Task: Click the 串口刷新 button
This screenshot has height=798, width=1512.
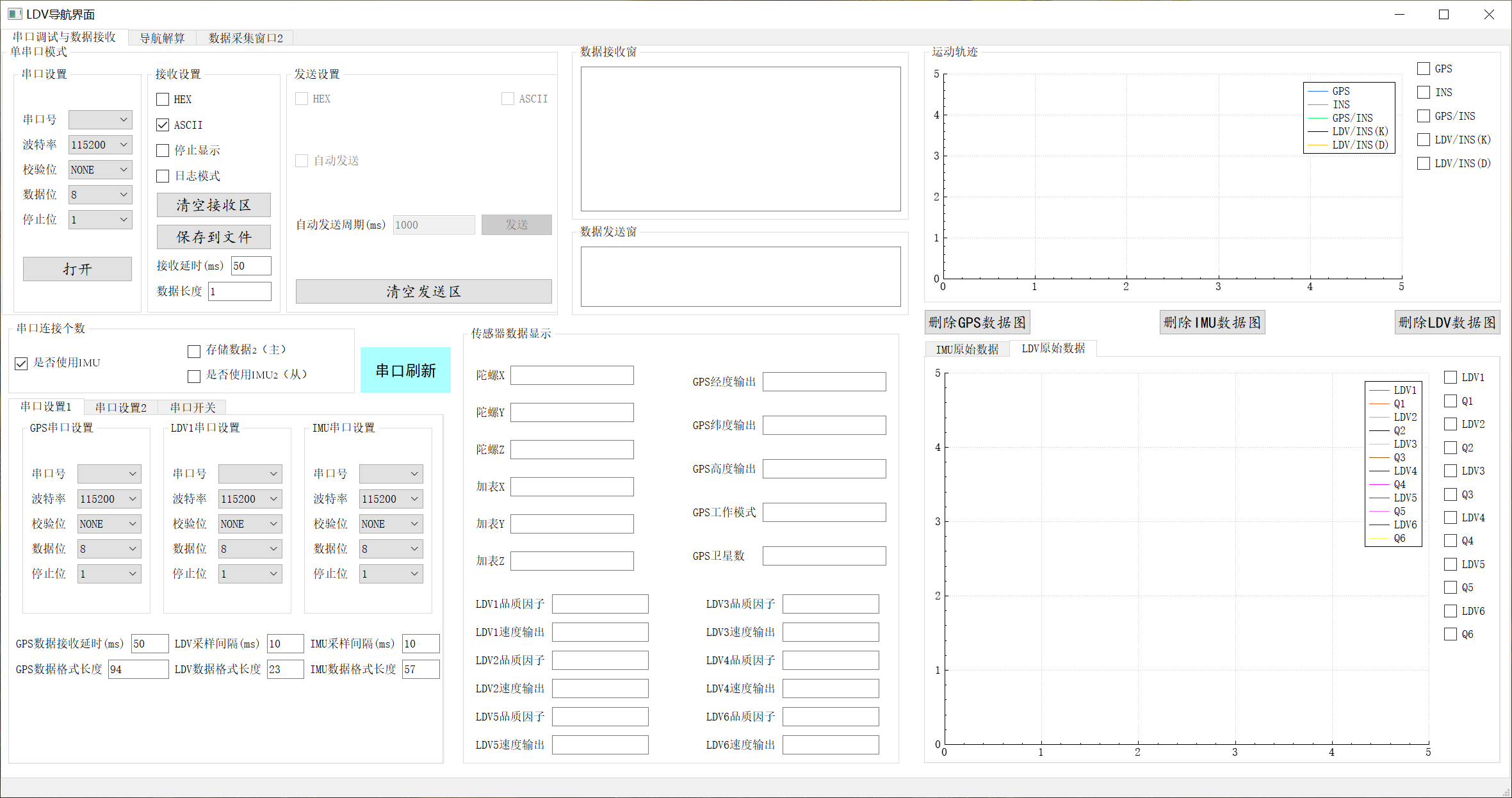Action: 405,370
